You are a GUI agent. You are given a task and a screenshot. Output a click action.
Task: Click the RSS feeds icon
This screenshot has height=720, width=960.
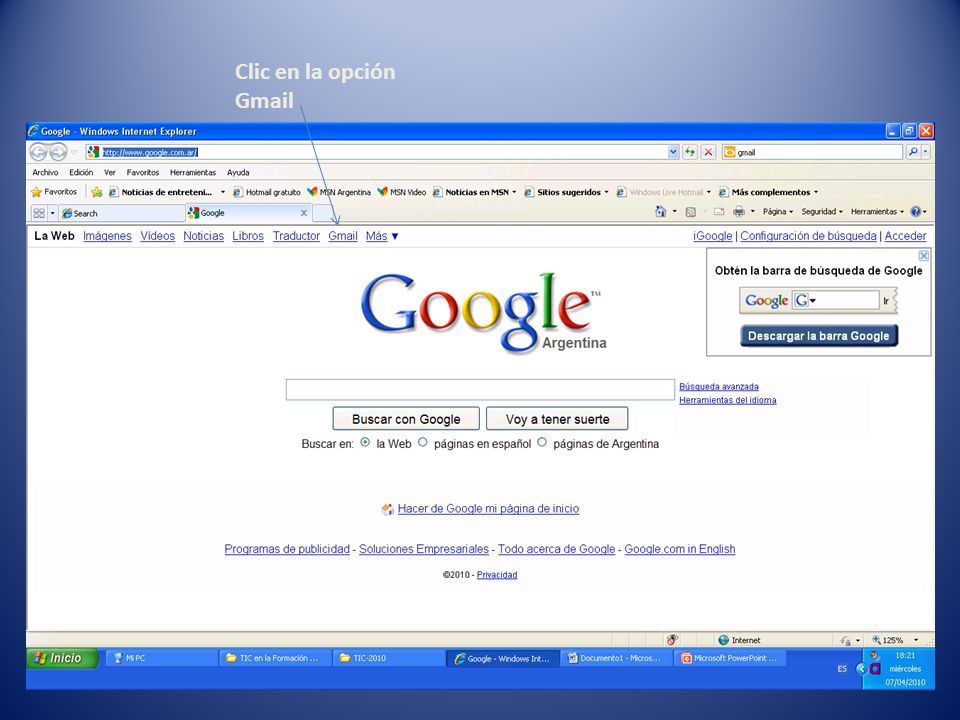coord(691,212)
